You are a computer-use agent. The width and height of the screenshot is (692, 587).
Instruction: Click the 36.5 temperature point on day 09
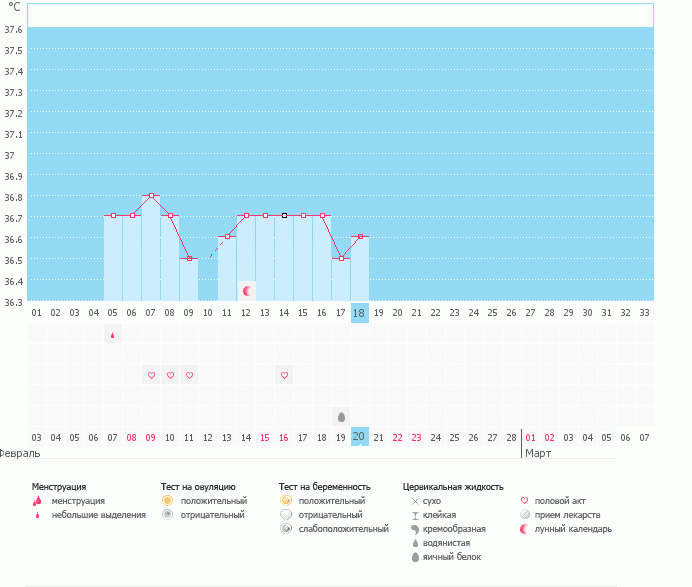point(189,258)
